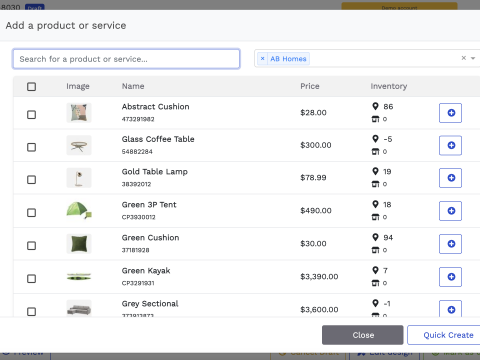The image size is (480, 360).
Task: Add Gold Table Lamp with plus icon
Action: (450, 178)
